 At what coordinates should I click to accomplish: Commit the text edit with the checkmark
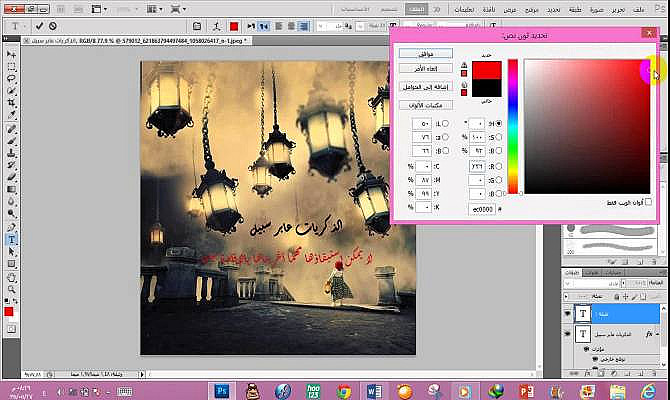tap(39, 26)
